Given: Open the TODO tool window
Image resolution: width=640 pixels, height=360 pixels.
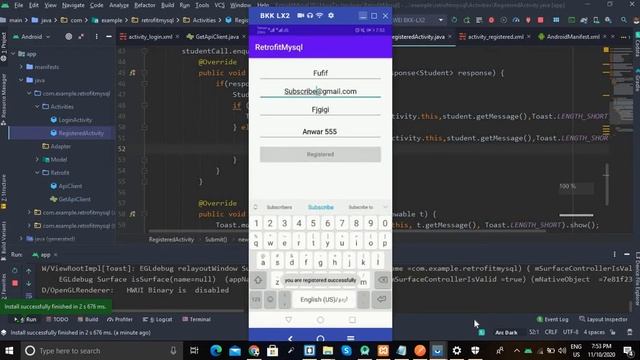Looking at the screenshot, I should [57, 319].
